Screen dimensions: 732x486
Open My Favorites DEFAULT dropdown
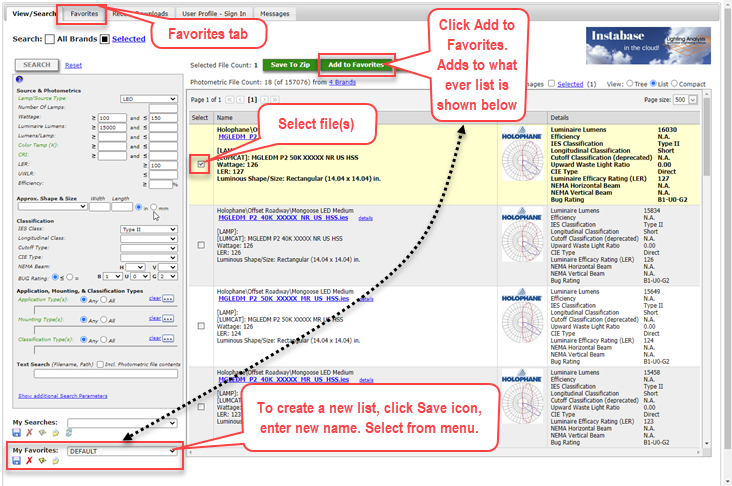(122, 451)
